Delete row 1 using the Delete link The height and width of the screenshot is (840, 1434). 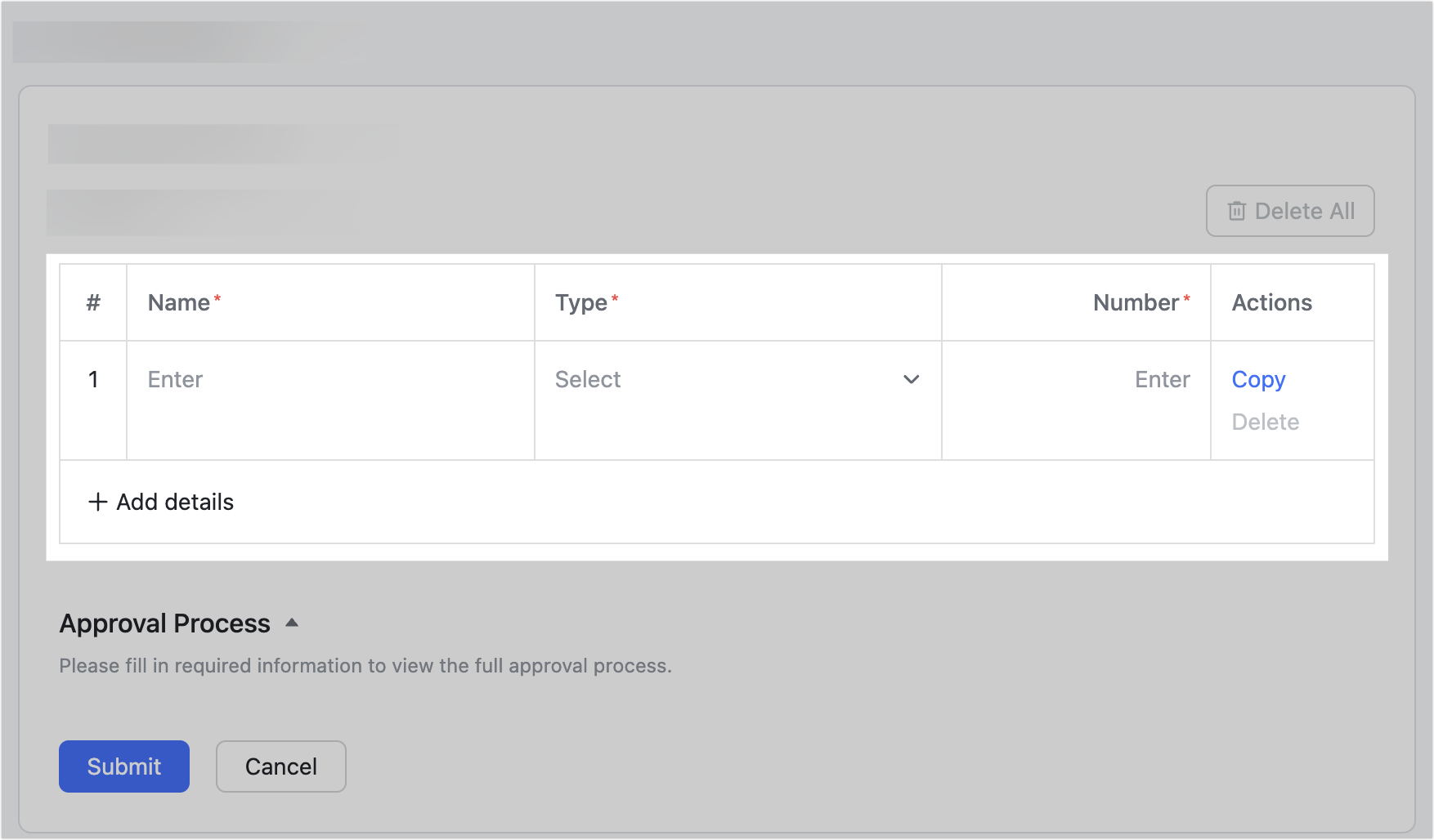point(1265,422)
